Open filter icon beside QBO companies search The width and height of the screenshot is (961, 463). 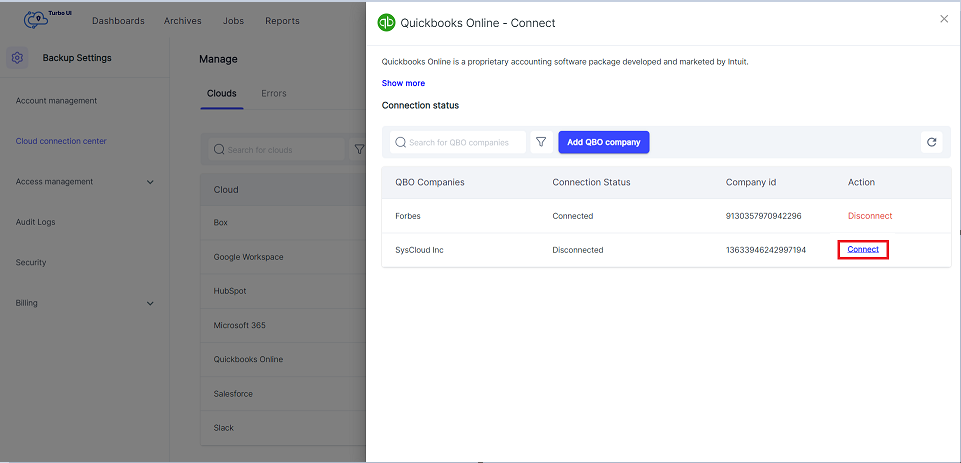(x=541, y=142)
